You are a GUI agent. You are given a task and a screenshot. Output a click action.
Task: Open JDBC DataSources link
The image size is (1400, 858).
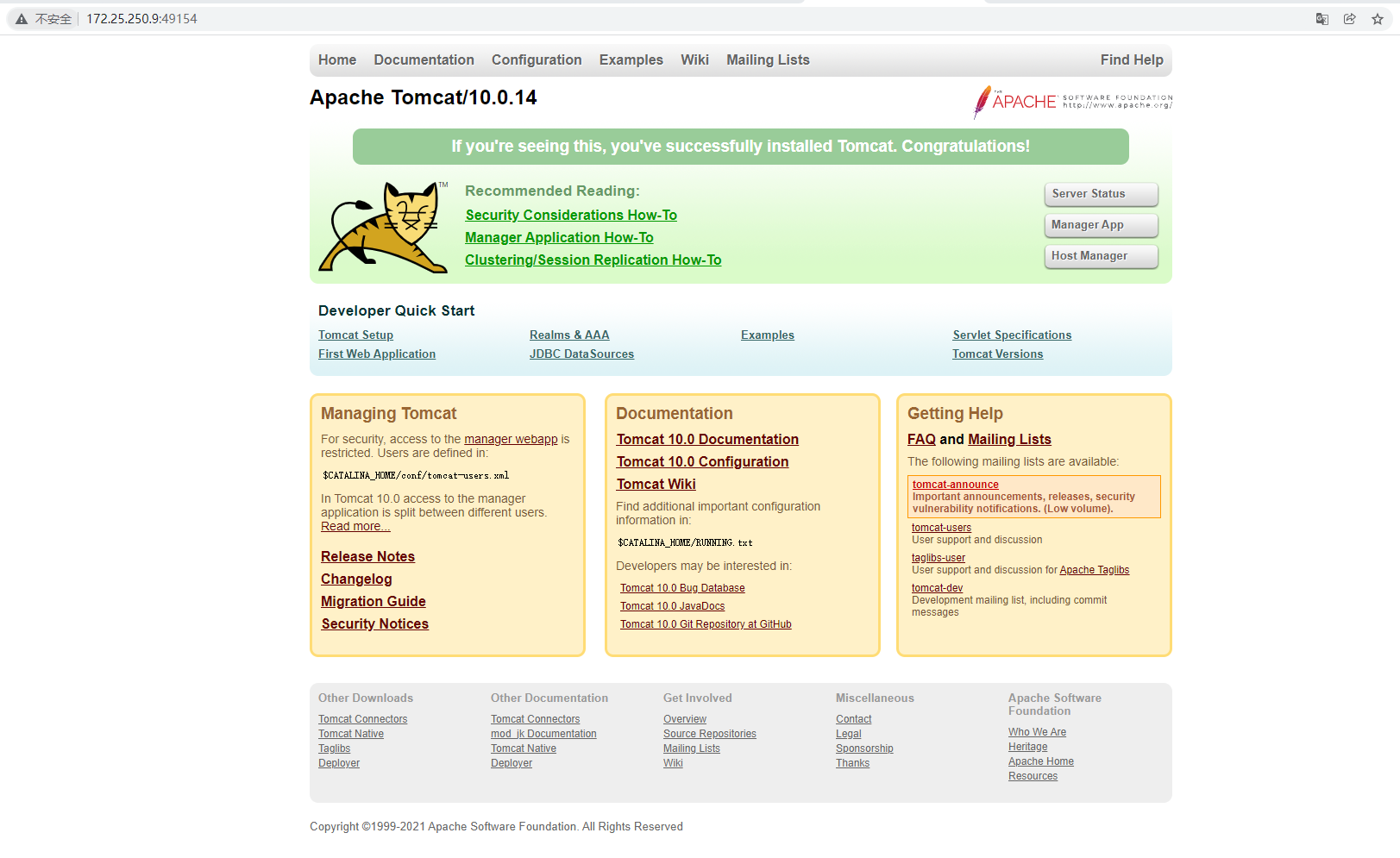(x=581, y=354)
